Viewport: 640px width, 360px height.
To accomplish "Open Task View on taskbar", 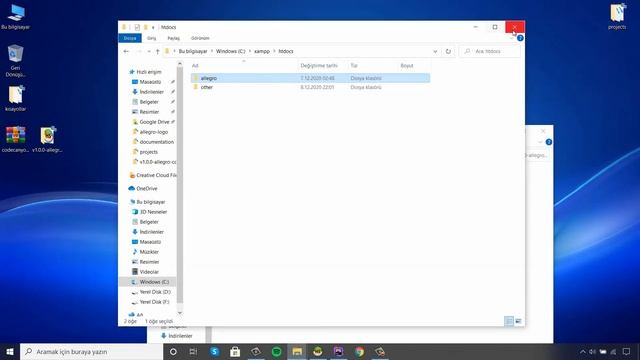I will click(x=193, y=351).
